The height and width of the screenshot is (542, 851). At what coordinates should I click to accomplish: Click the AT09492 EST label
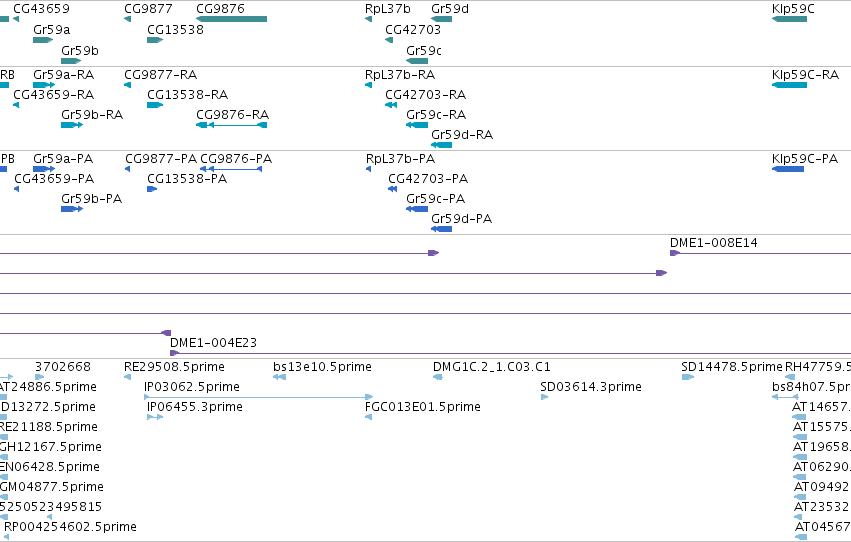click(822, 487)
